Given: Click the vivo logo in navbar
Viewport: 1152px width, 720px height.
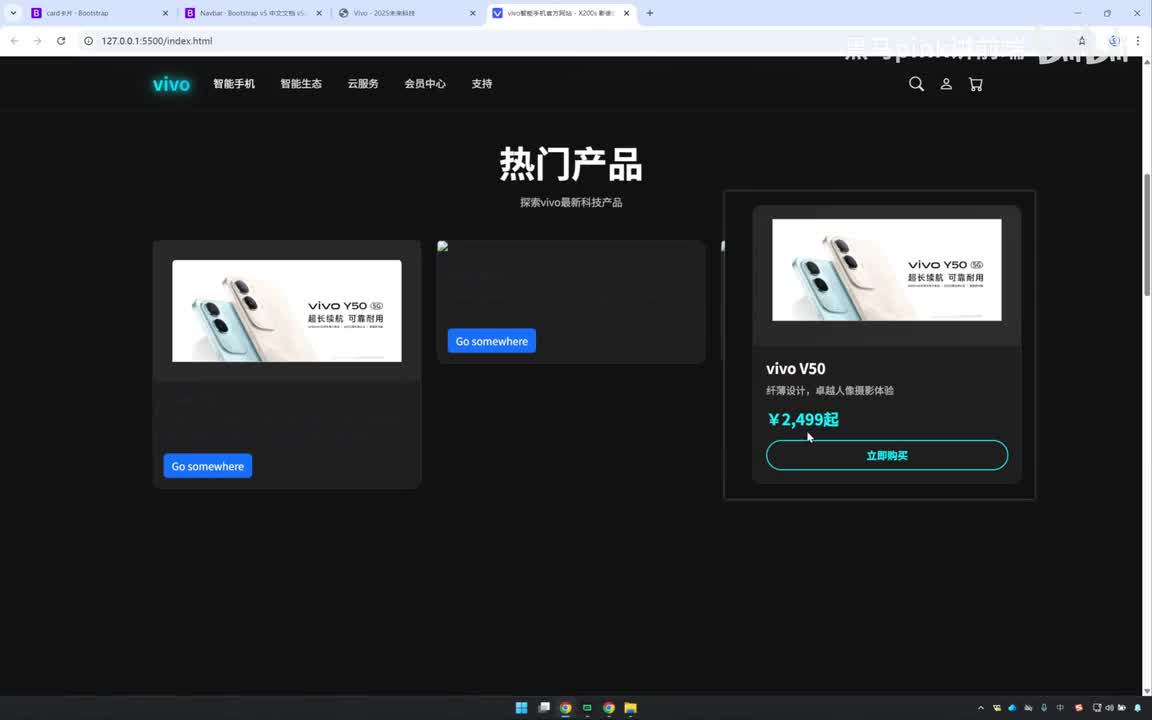Looking at the screenshot, I should pos(171,84).
